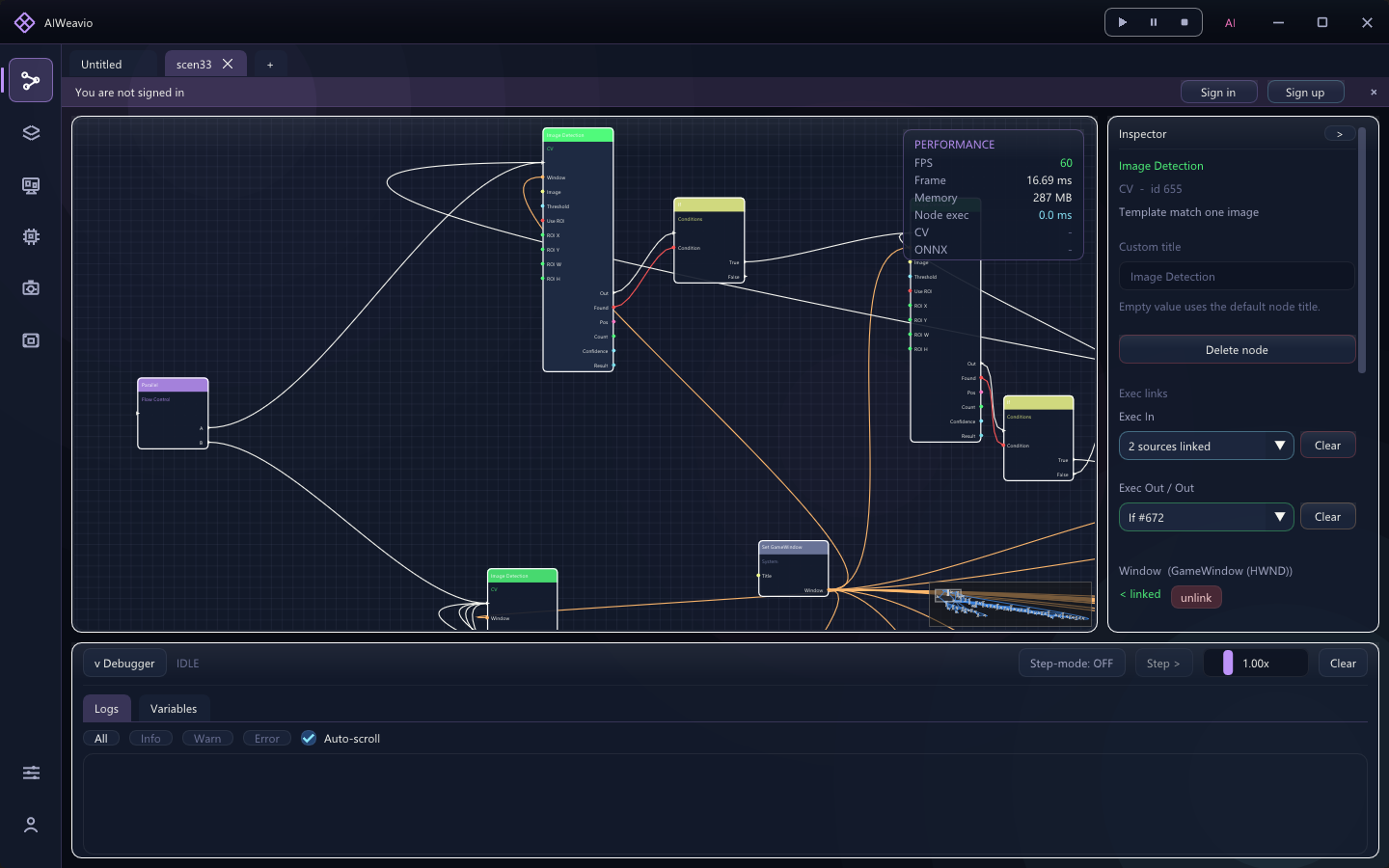The image size is (1389, 868).
Task: Toggle Step-mode OFF button
Action: click(x=1071, y=664)
